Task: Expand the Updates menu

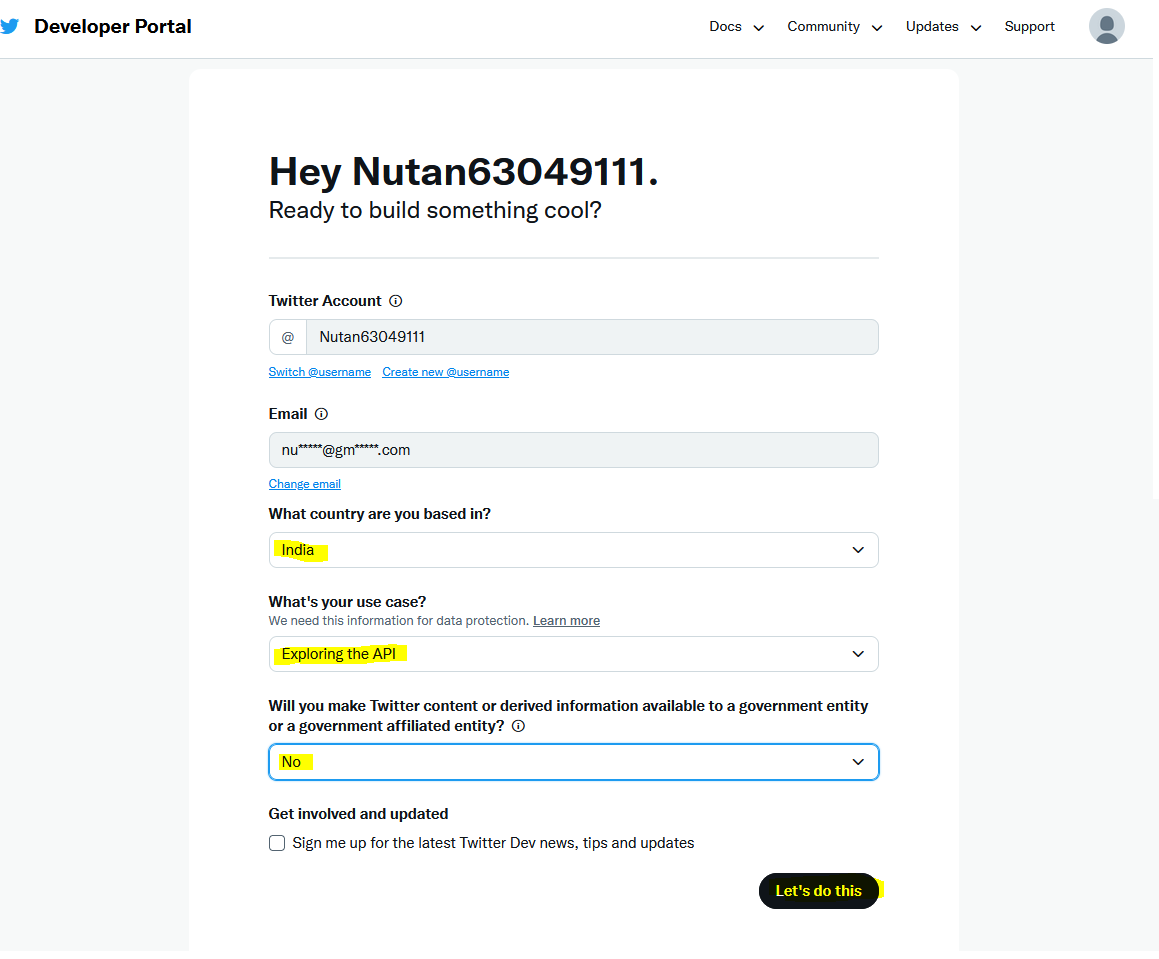Action: pos(943,27)
